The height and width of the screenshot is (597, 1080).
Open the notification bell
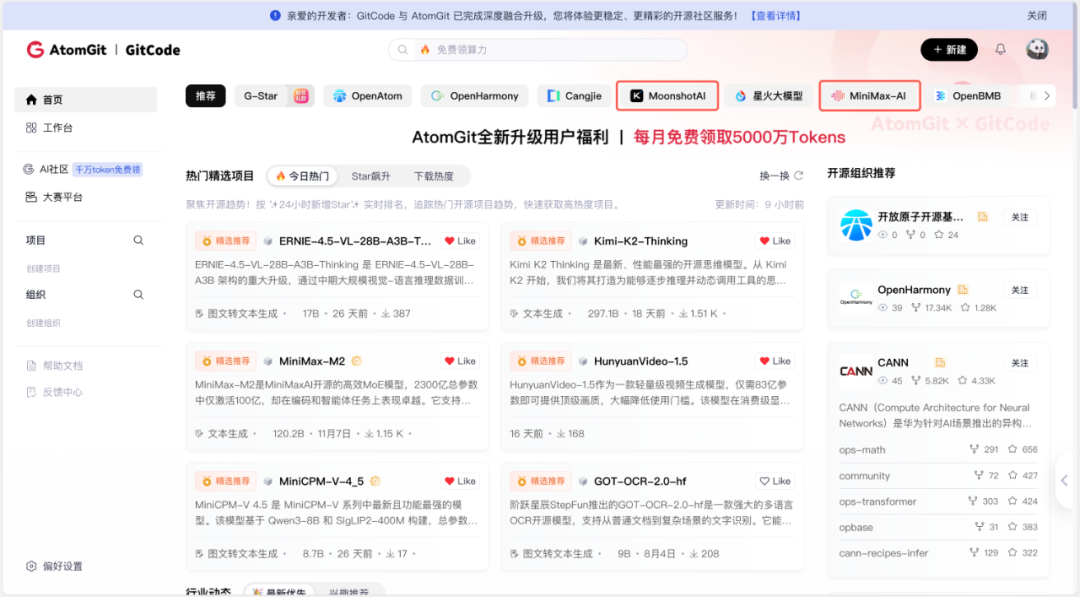click(x=1000, y=50)
